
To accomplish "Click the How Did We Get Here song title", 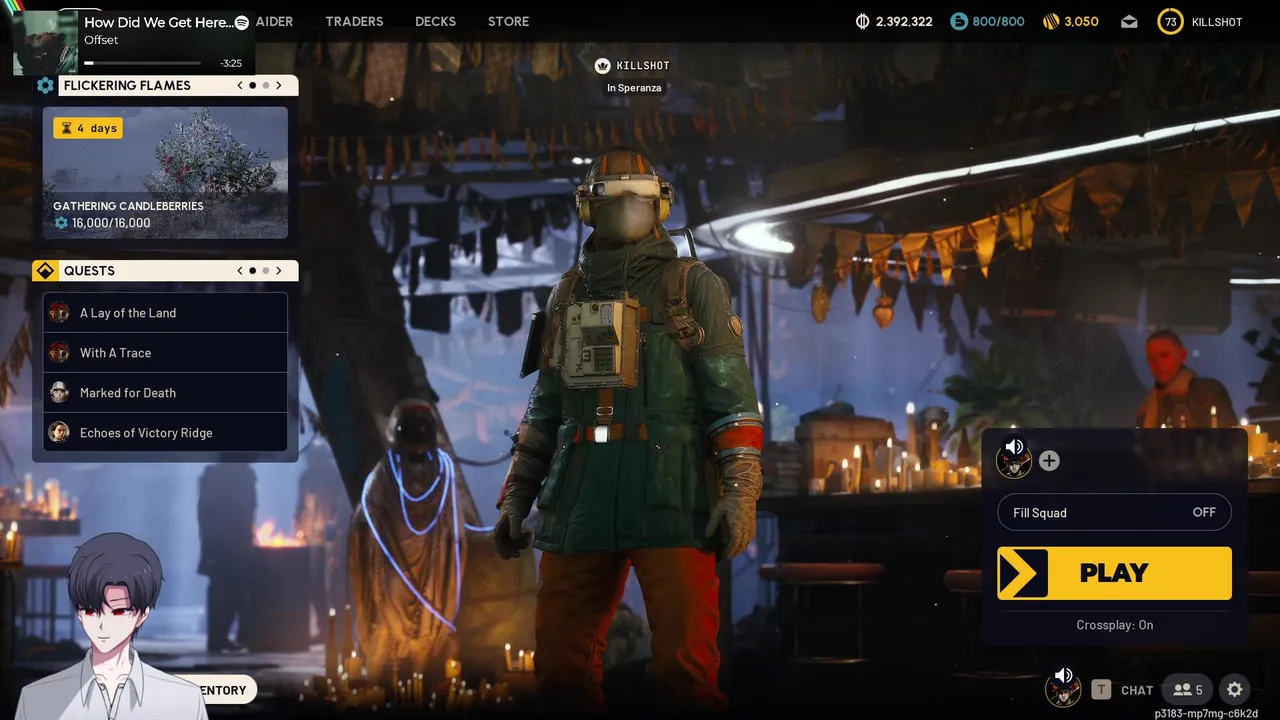I will coord(158,22).
